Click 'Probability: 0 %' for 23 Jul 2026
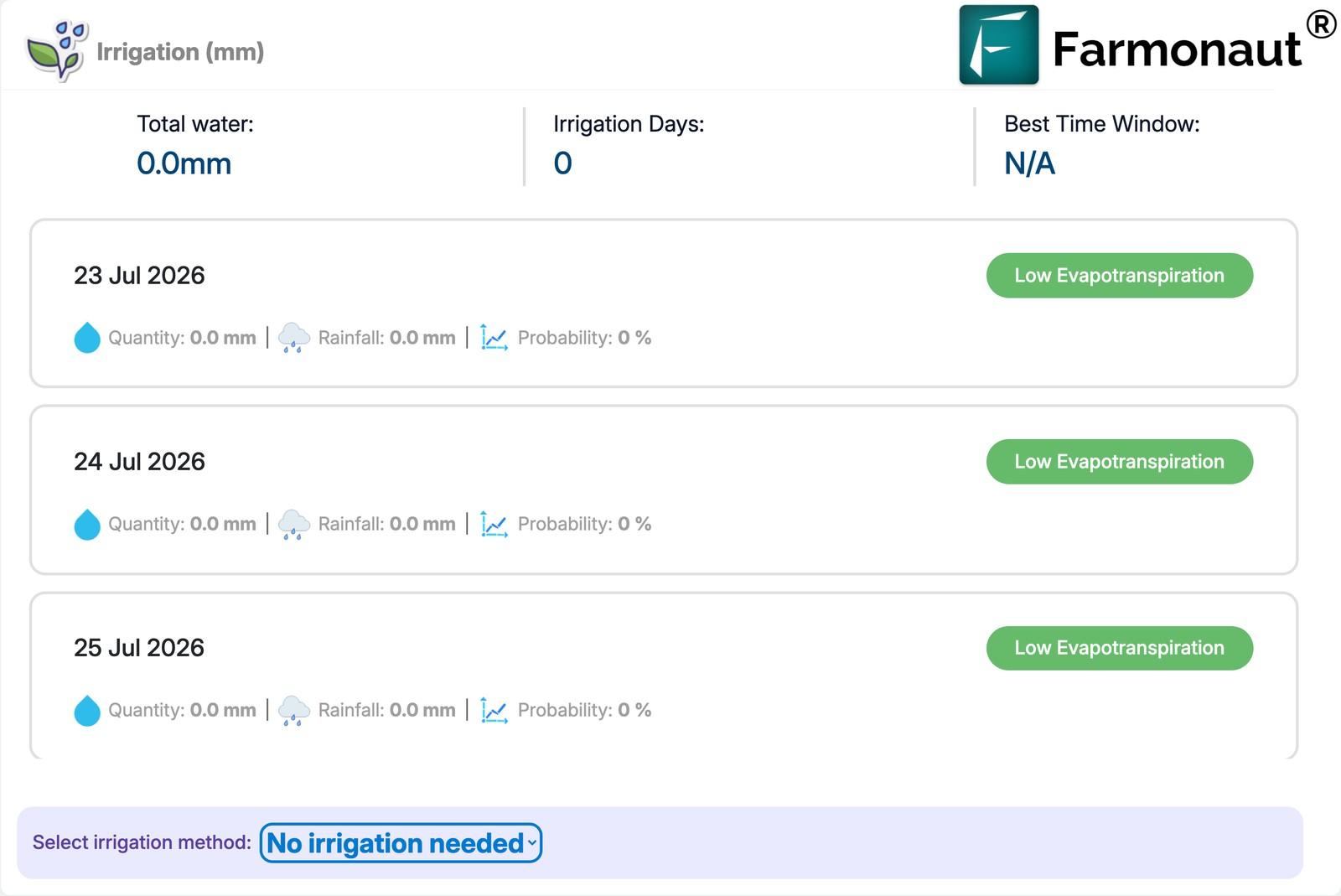This screenshot has width=1341, height=896. [584, 338]
